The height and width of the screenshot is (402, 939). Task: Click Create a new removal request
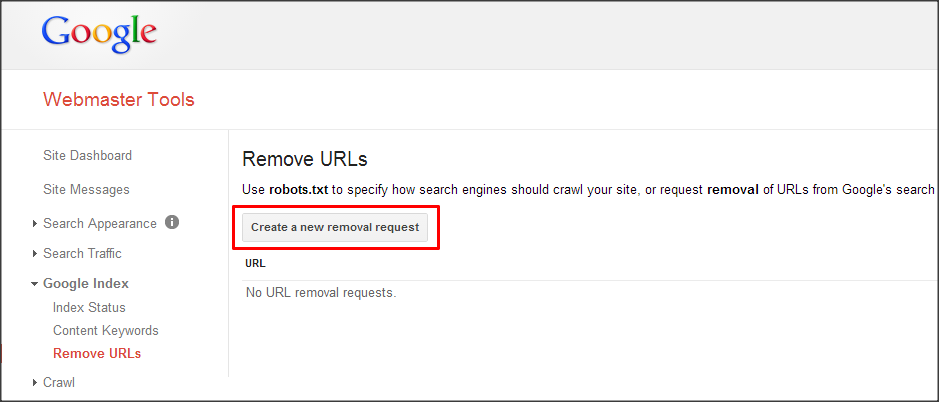tap(335, 228)
